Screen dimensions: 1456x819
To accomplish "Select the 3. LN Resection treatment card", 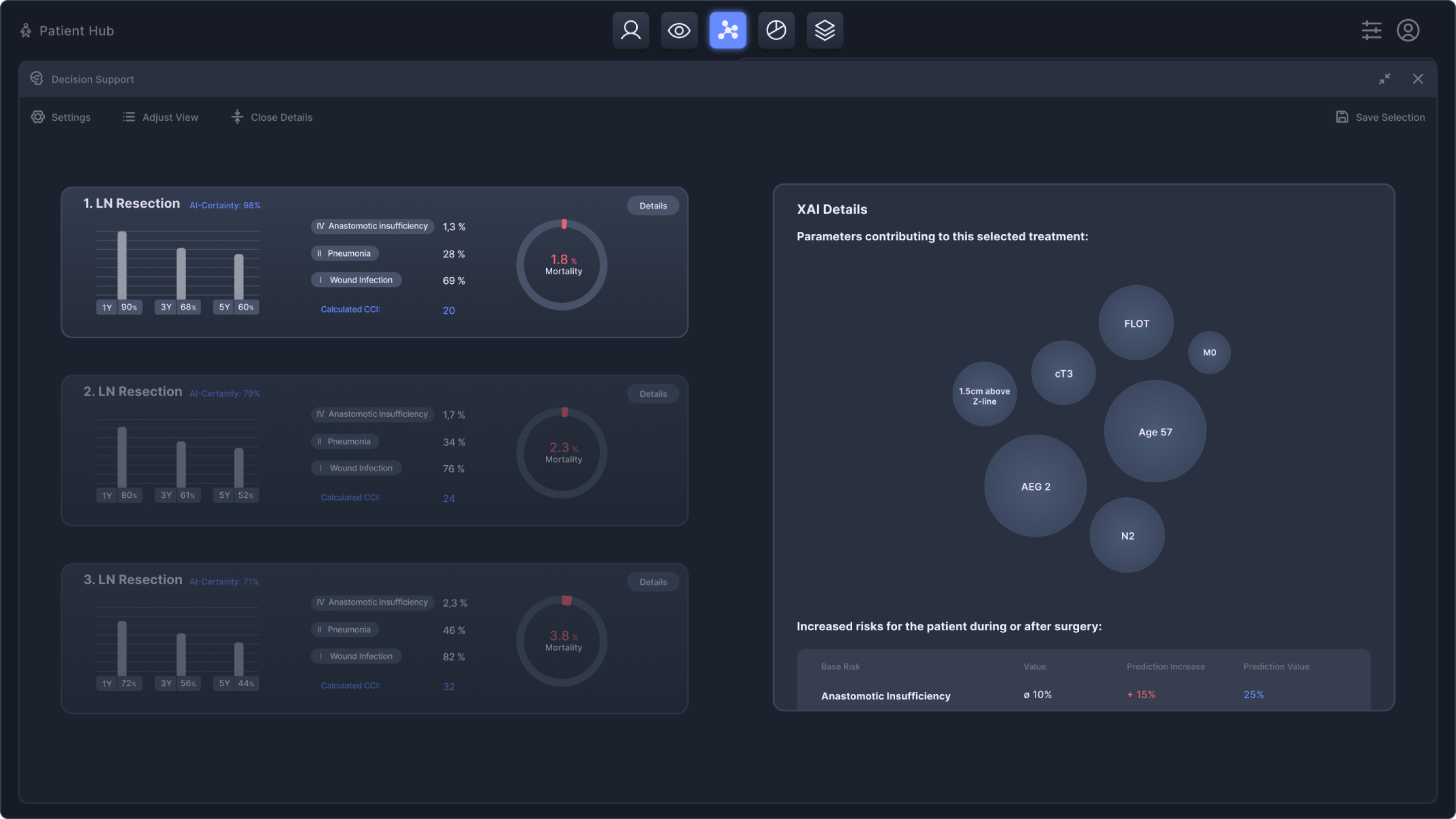I will [x=133, y=580].
